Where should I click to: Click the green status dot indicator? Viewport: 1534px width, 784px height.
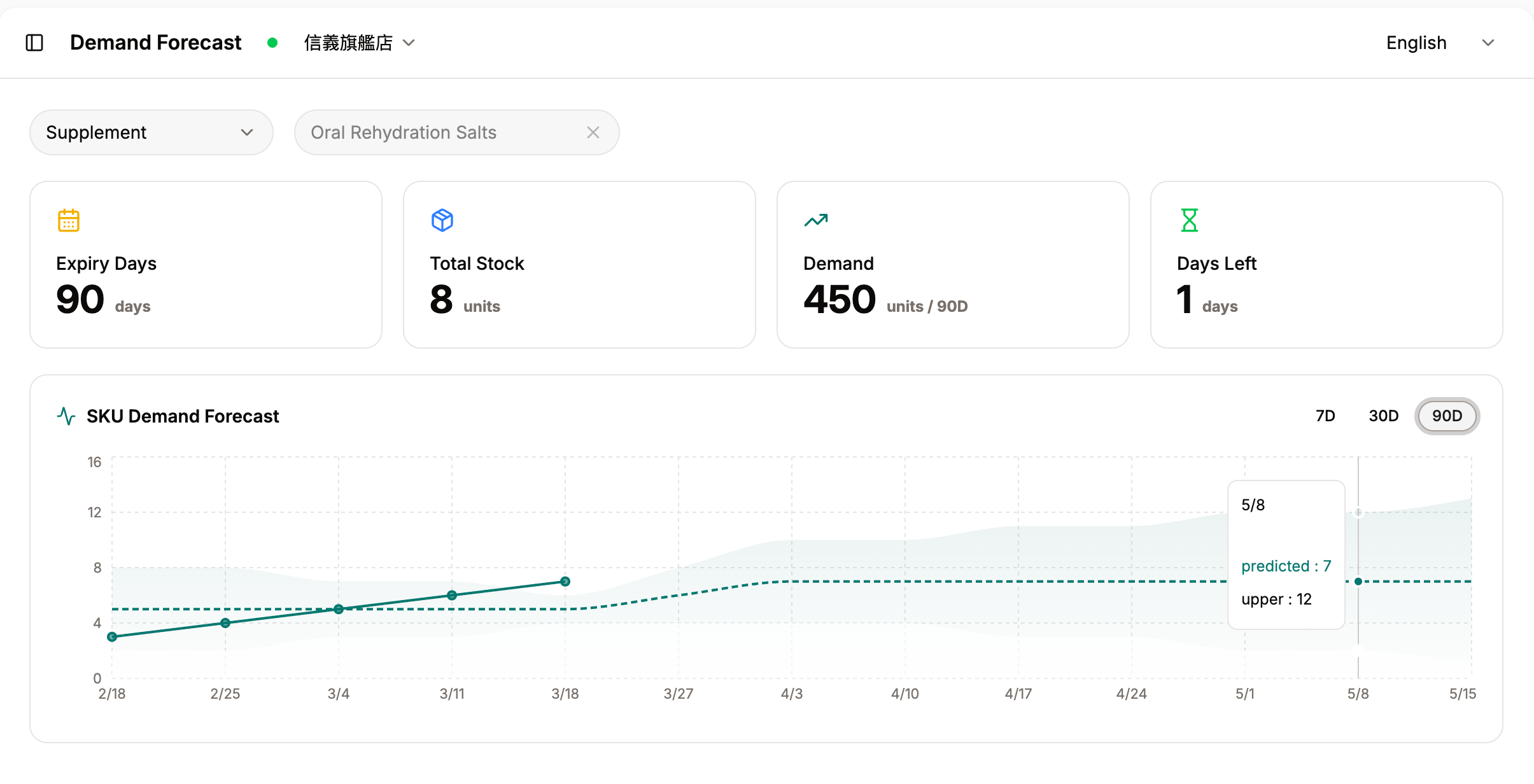[x=272, y=43]
